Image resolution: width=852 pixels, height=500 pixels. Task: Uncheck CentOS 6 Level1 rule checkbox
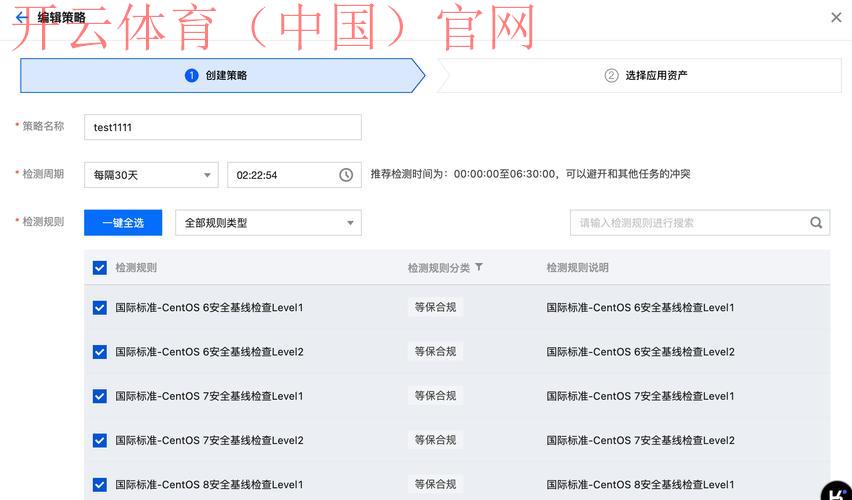click(99, 308)
